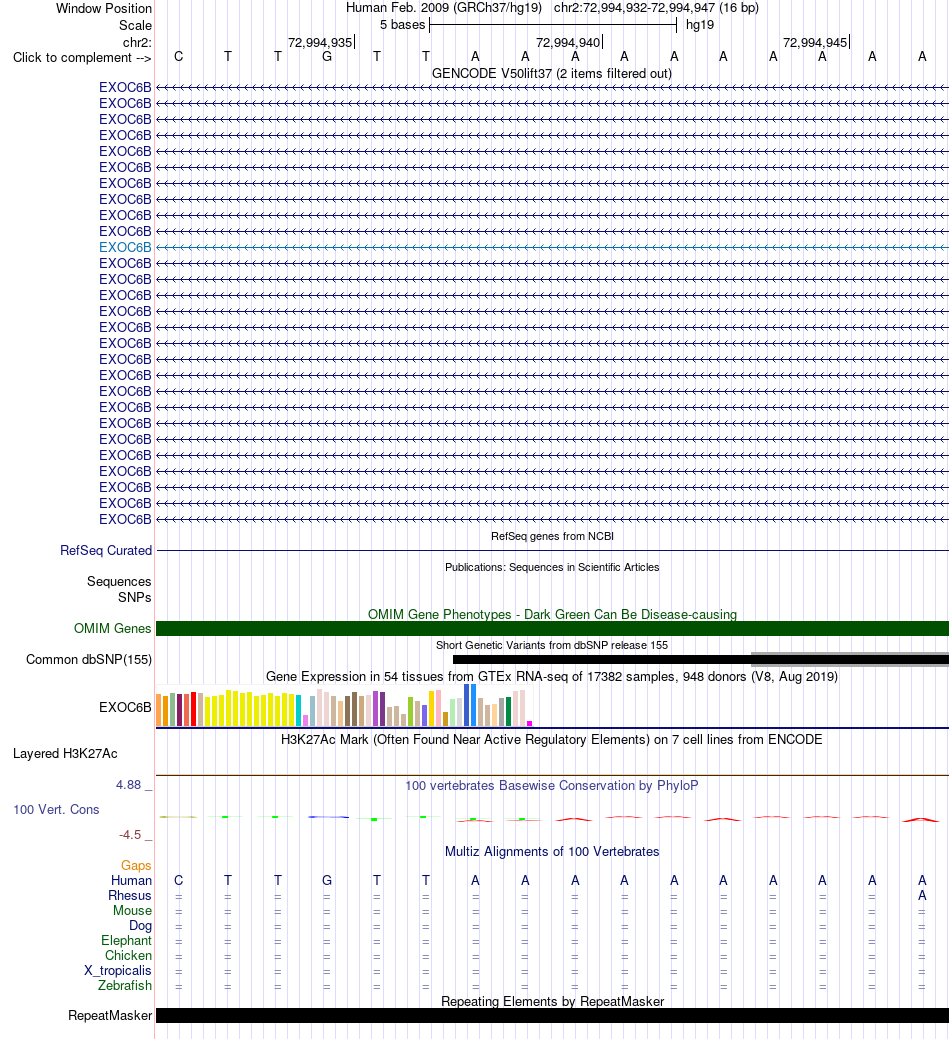Click the SNPs subtrack label
Viewport: 950px width, 1039px height.
pos(134,598)
